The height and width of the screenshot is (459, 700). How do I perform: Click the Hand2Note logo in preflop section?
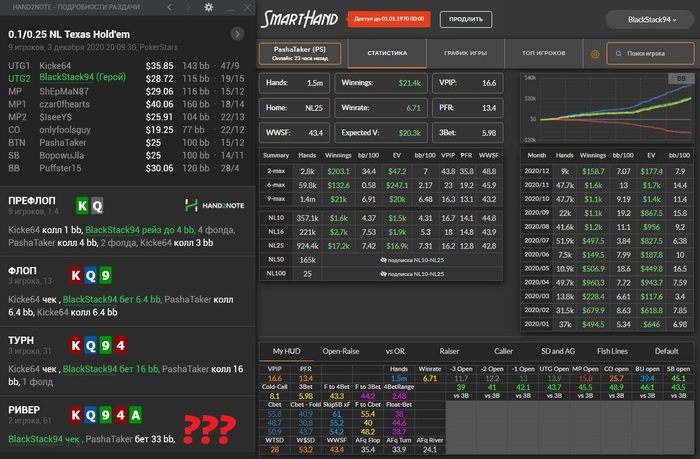pos(215,205)
